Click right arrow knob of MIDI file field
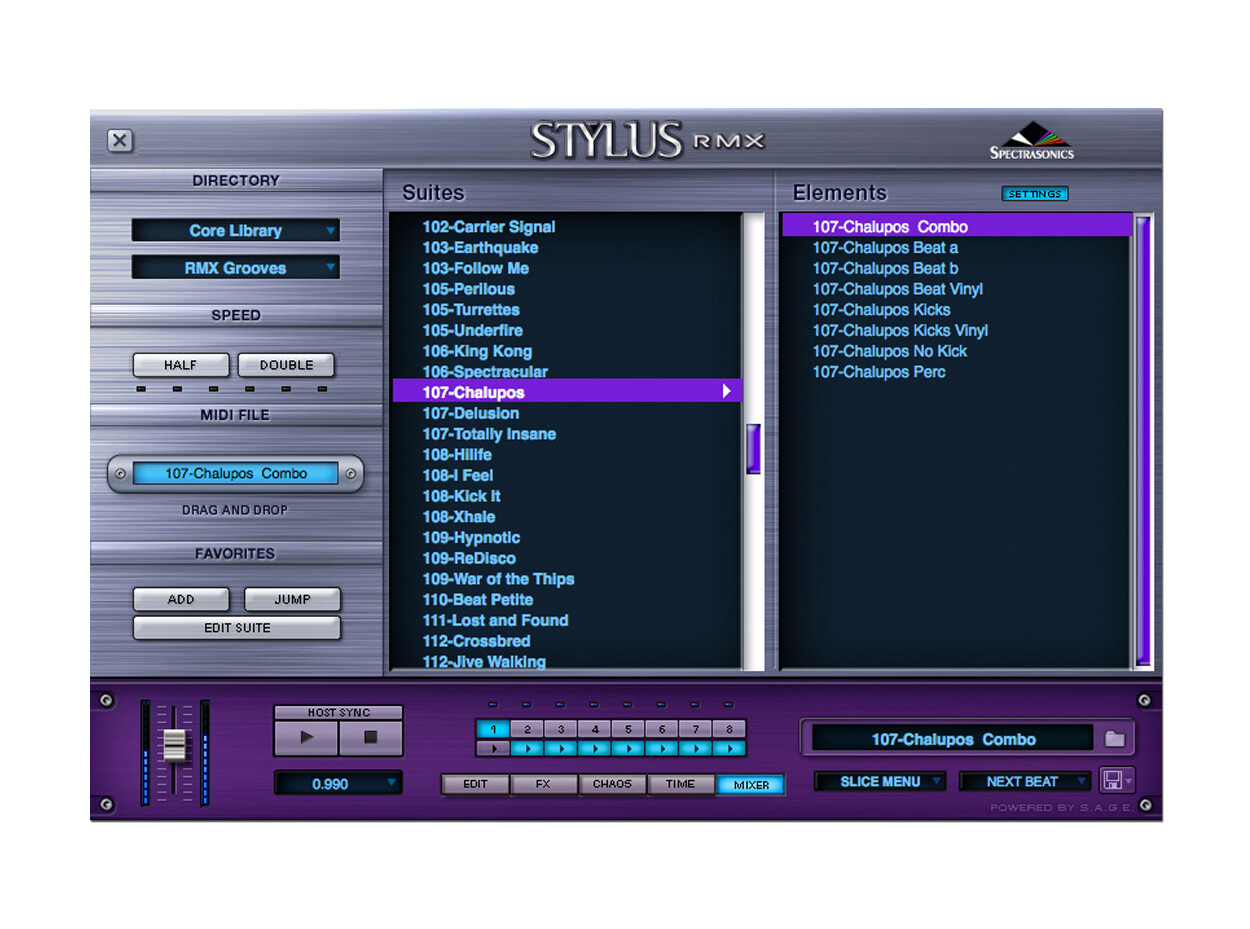 click(350, 474)
